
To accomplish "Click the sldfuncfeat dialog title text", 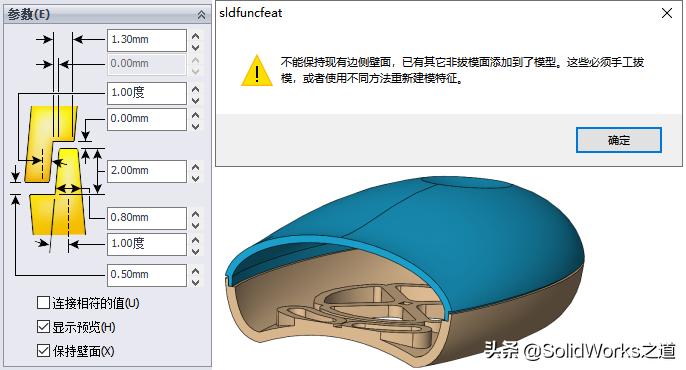I will [251, 13].
